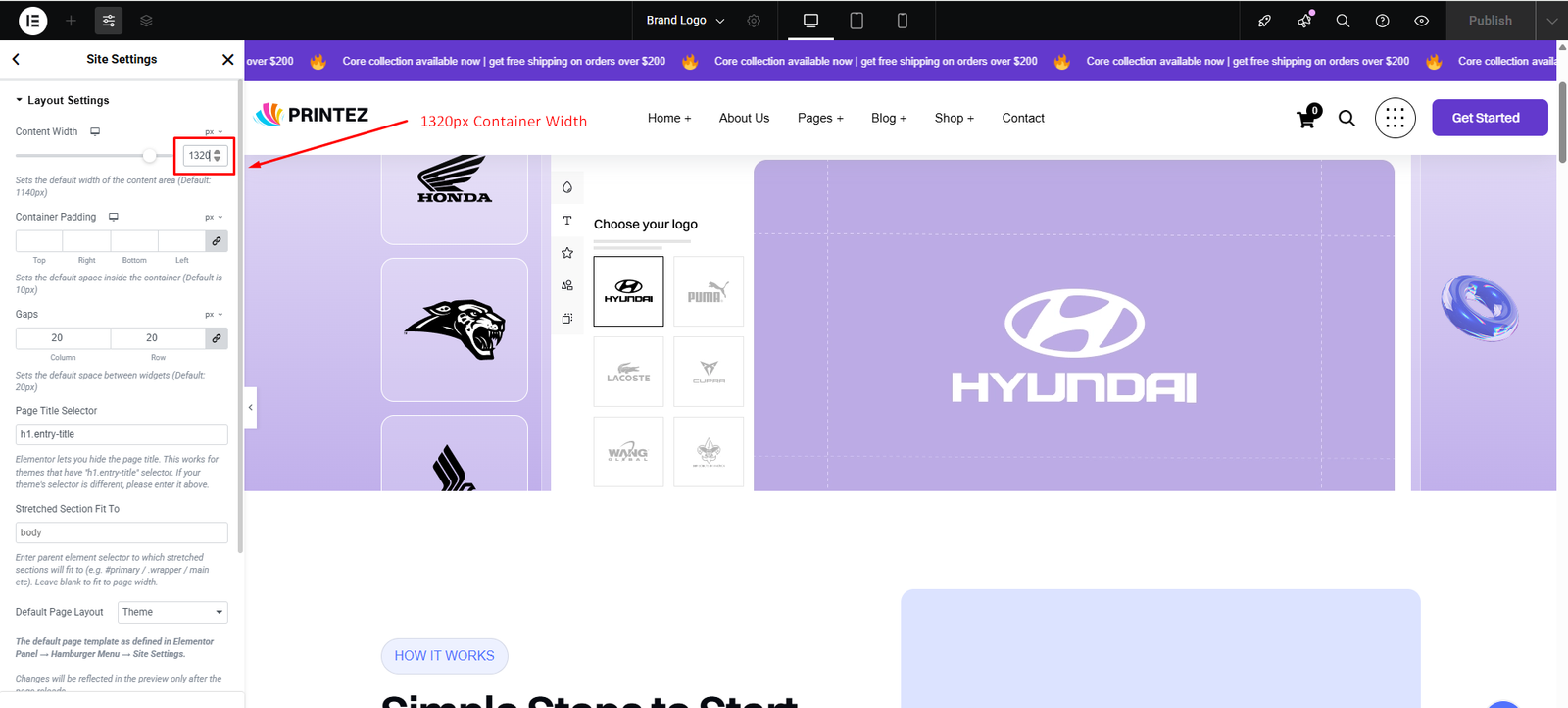Open the Contact menu item
The width and height of the screenshot is (1568, 708).
pyautogui.click(x=1022, y=118)
